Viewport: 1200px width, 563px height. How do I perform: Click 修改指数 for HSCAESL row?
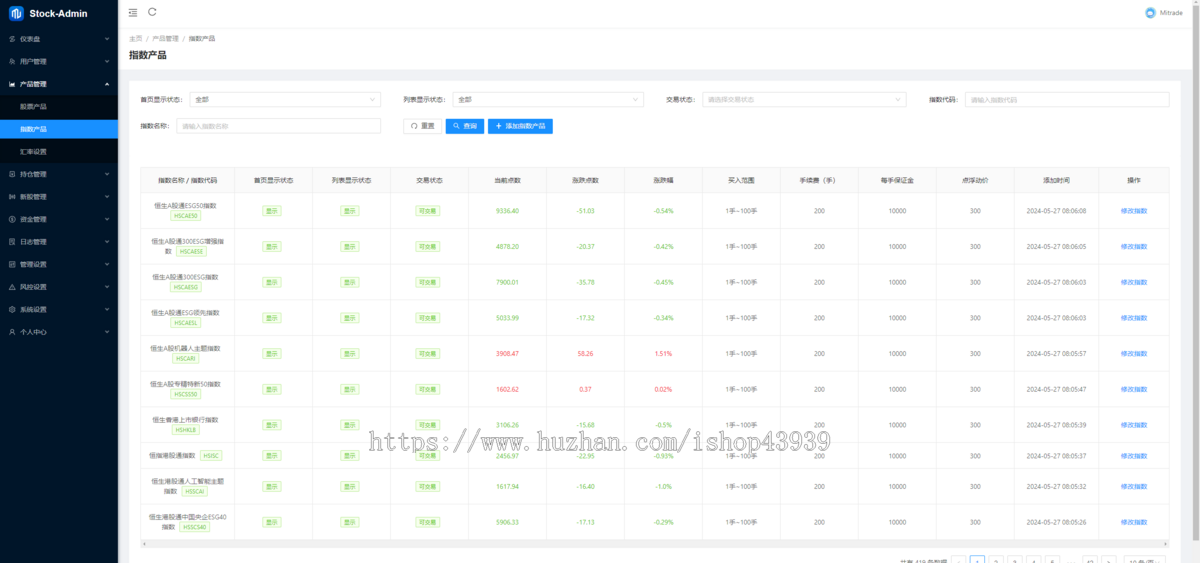pyautogui.click(x=1134, y=318)
